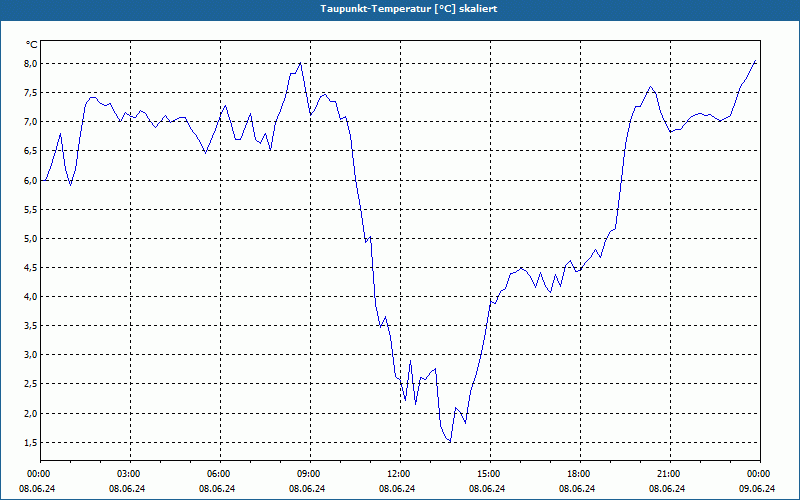This screenshot has height=500, width=800.
Task: Select the '15:00' time label
Action: click(490, 474)
